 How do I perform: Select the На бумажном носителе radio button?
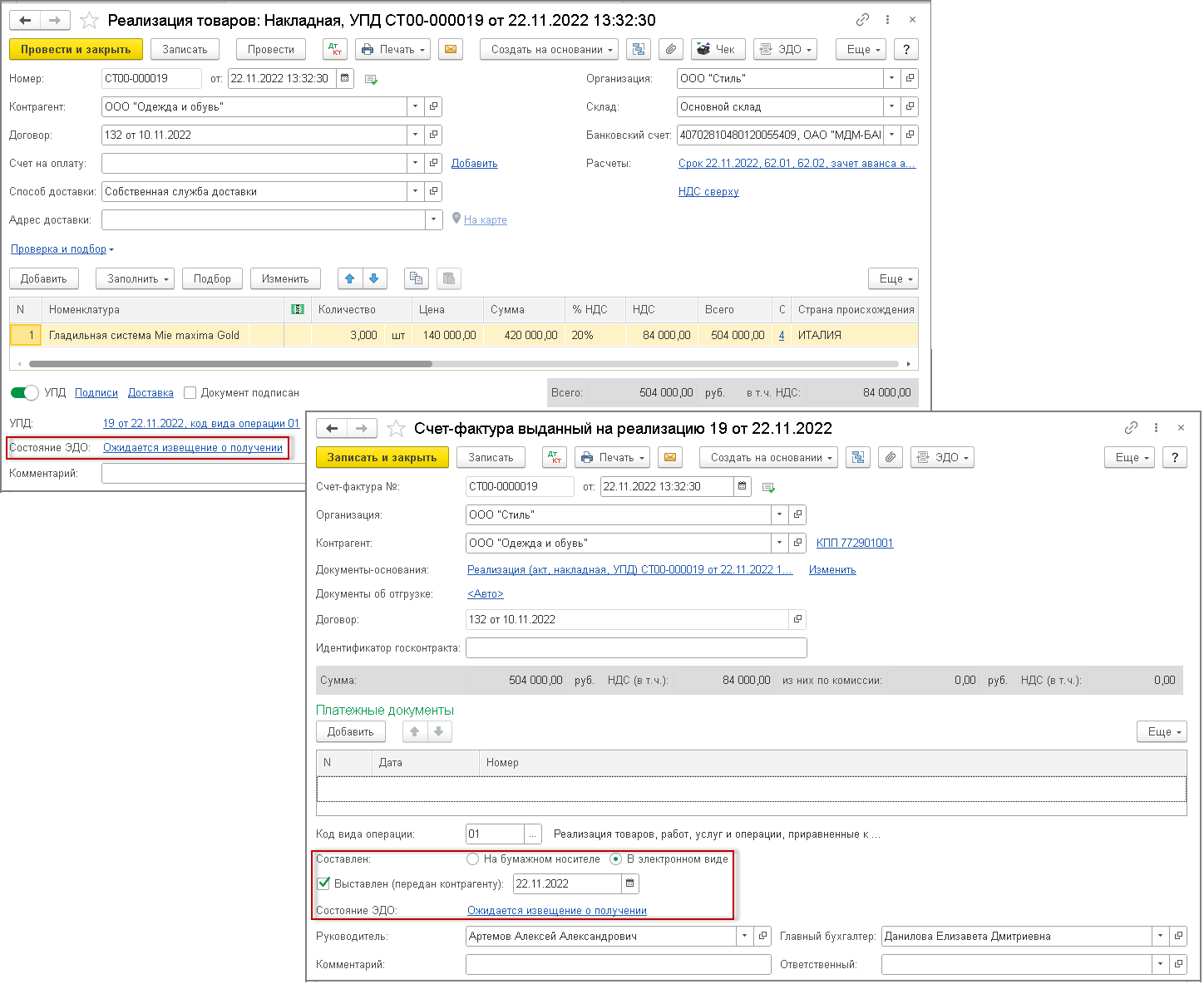pyautogui.click(x=472, y=859)
